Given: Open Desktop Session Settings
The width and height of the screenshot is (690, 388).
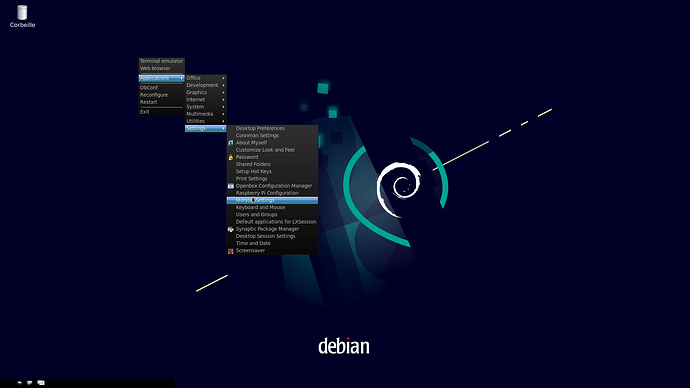Looking at the screenshot, I should 272,236.
